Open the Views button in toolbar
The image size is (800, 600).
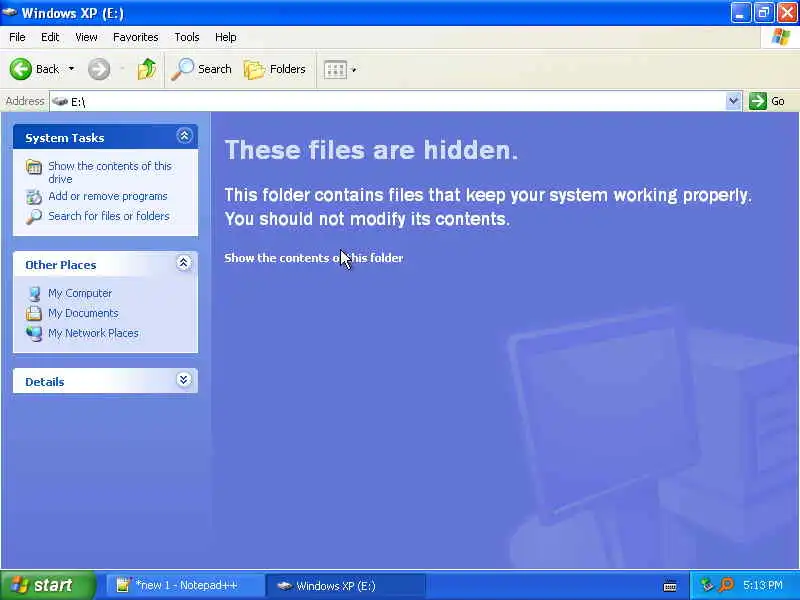click(335, 69)
